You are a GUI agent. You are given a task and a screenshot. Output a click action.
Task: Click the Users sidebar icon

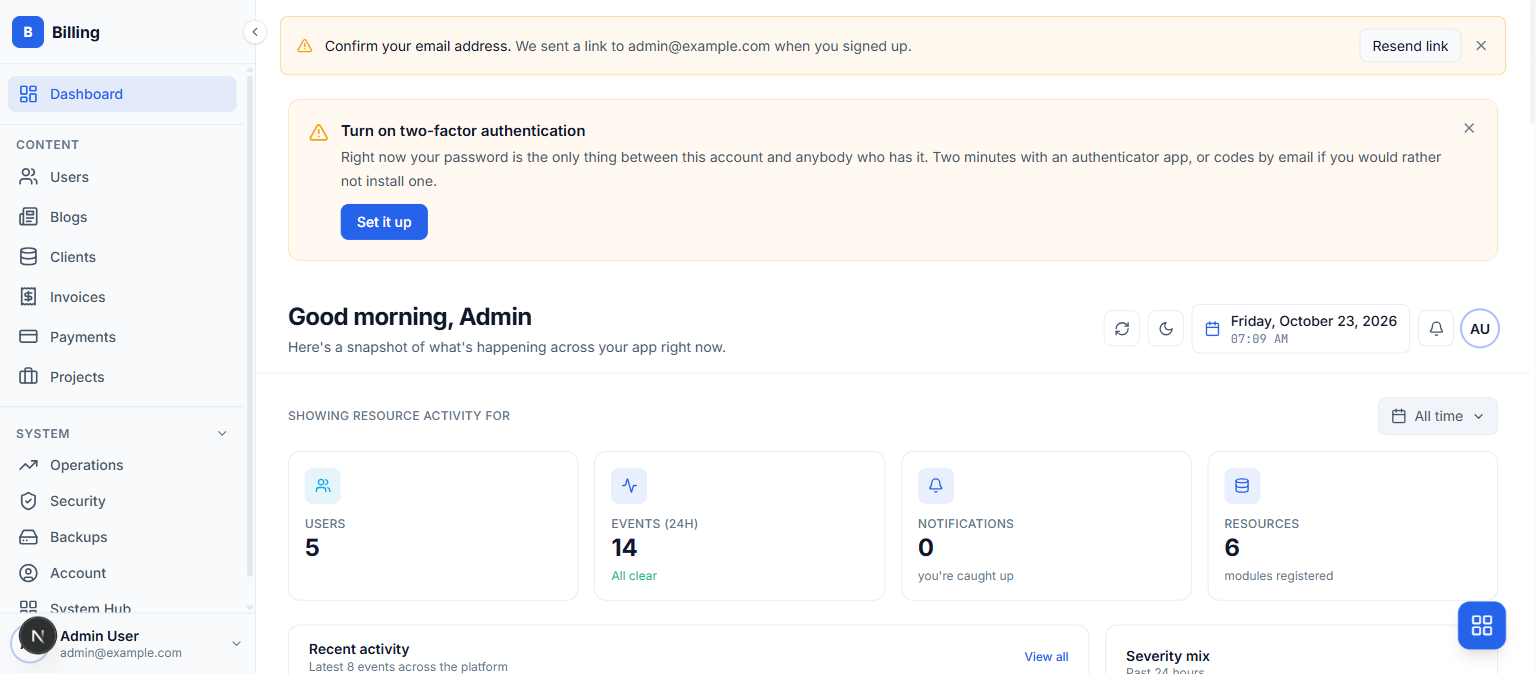pos(29,177)
